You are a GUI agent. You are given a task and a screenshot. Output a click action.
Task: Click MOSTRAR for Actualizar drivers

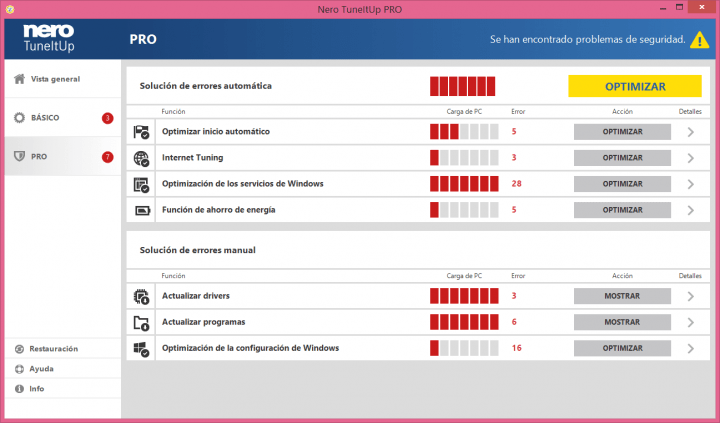pos(622,296)
